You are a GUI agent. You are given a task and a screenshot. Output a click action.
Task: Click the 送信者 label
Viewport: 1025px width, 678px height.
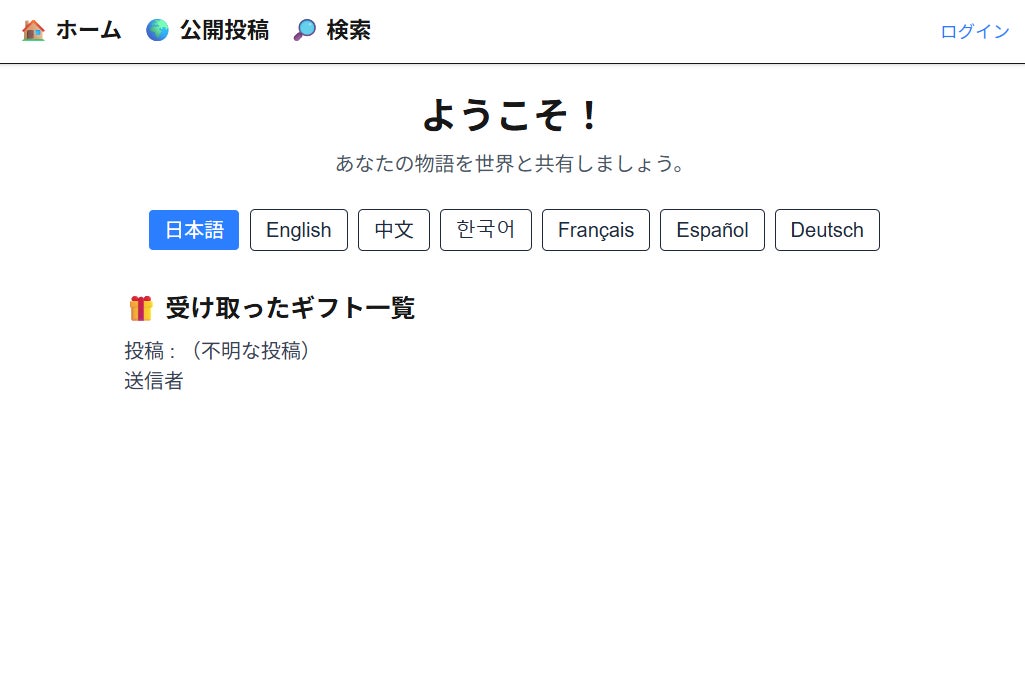[x=154, y=381]
